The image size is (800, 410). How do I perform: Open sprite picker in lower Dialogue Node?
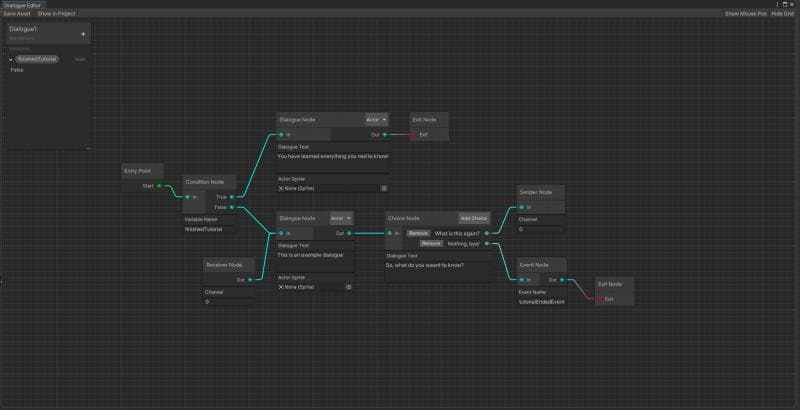coord(348,287)
